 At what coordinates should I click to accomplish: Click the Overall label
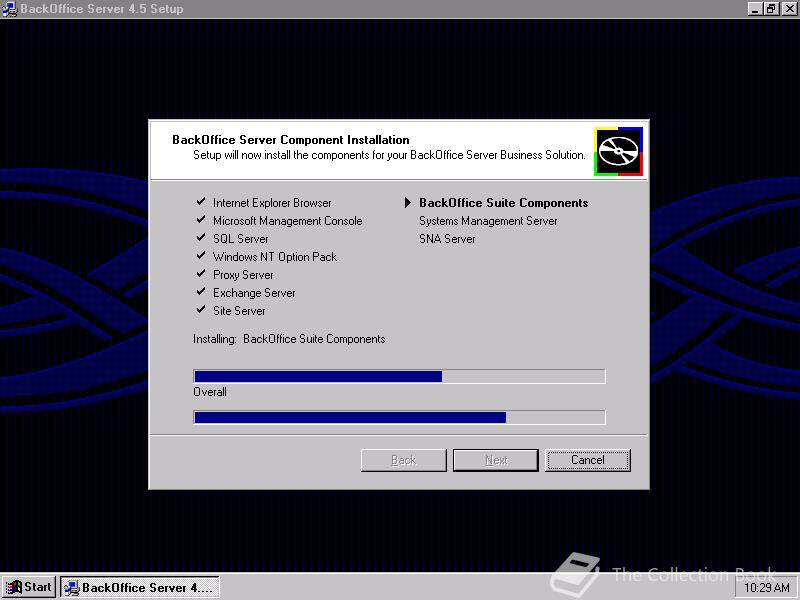pyautogui.click(x=210, y=392)
